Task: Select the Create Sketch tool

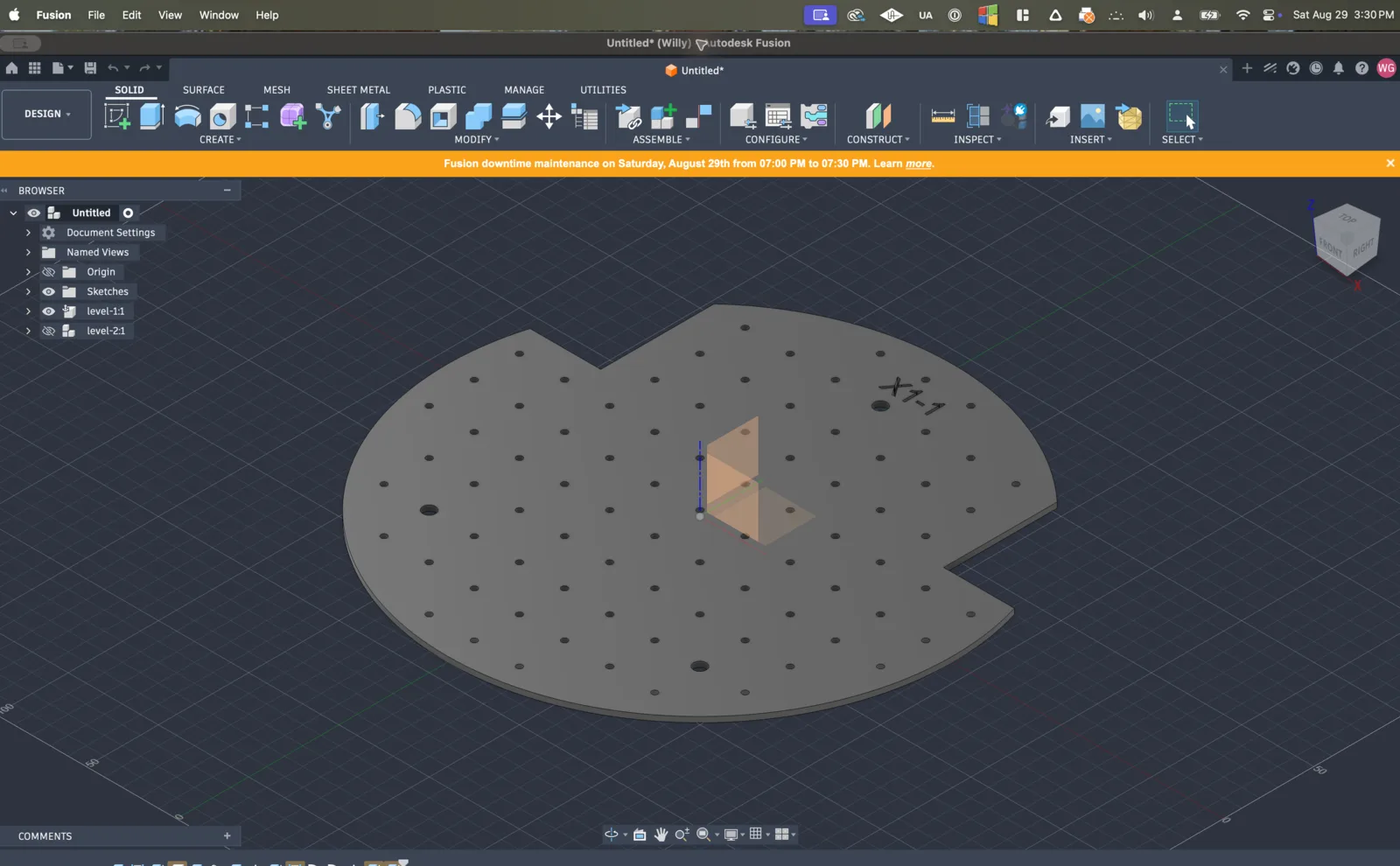Action: click(117, 115)
